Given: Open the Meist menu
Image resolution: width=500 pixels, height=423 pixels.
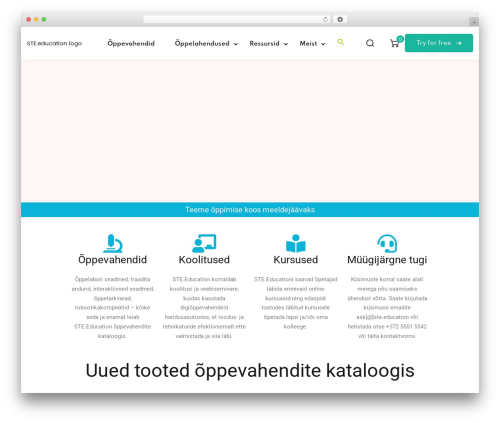Looking at the screenshot, I should [308, 44].
